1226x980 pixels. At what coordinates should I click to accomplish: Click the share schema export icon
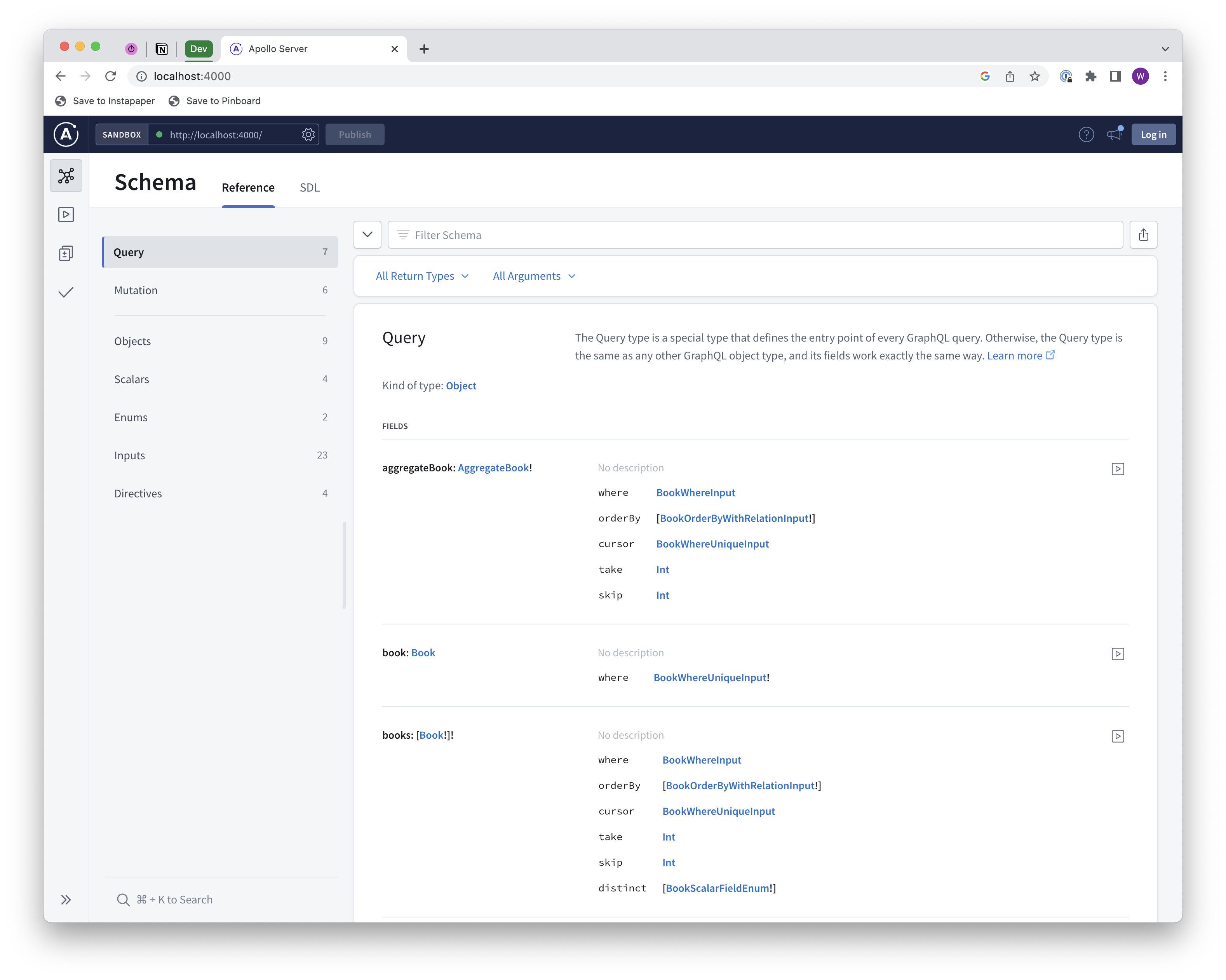click(1143, 235)
